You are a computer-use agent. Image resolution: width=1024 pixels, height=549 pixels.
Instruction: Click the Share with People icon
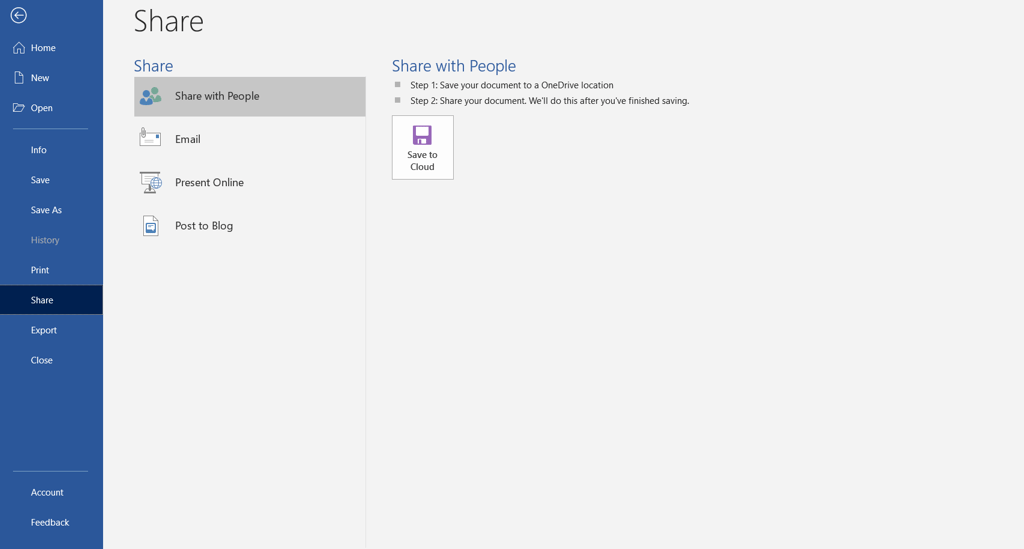tap(151, 96)
